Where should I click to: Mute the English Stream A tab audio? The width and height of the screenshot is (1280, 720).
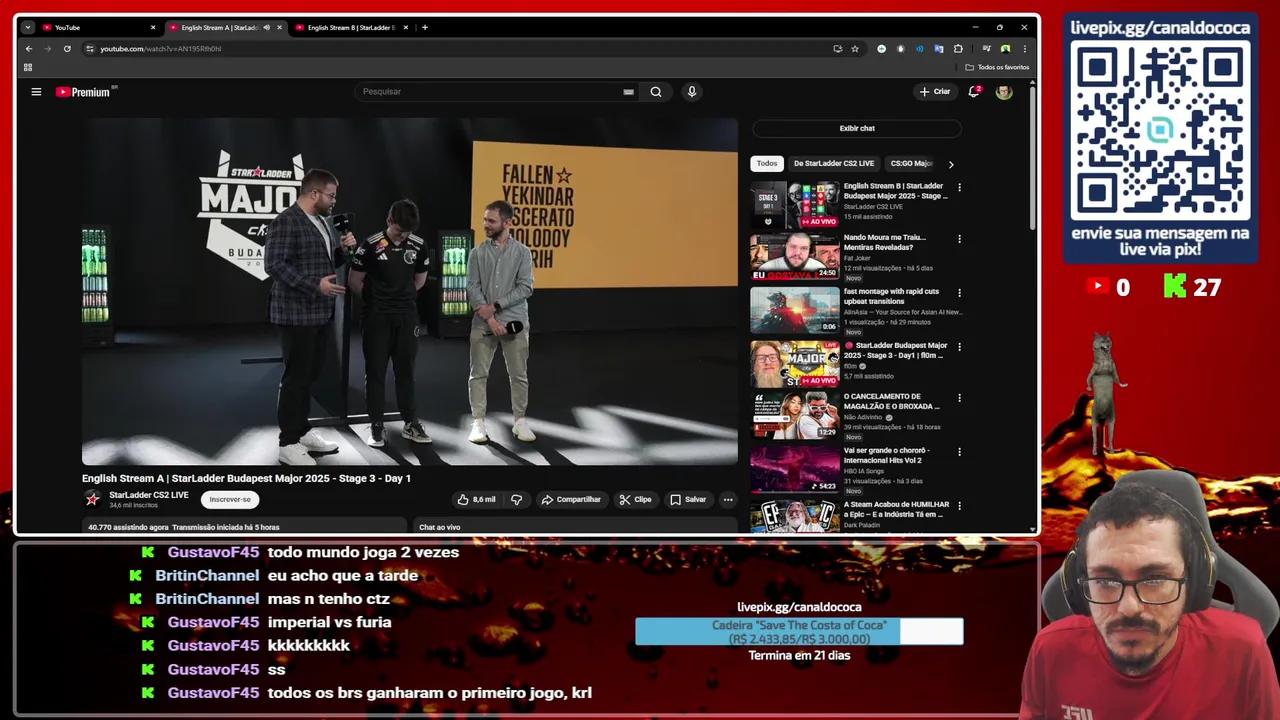[266, 27]
